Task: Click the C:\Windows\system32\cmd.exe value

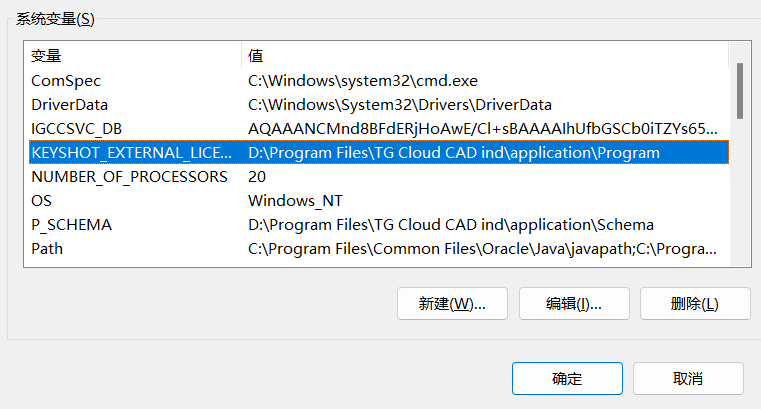Action: coord(363,81)
